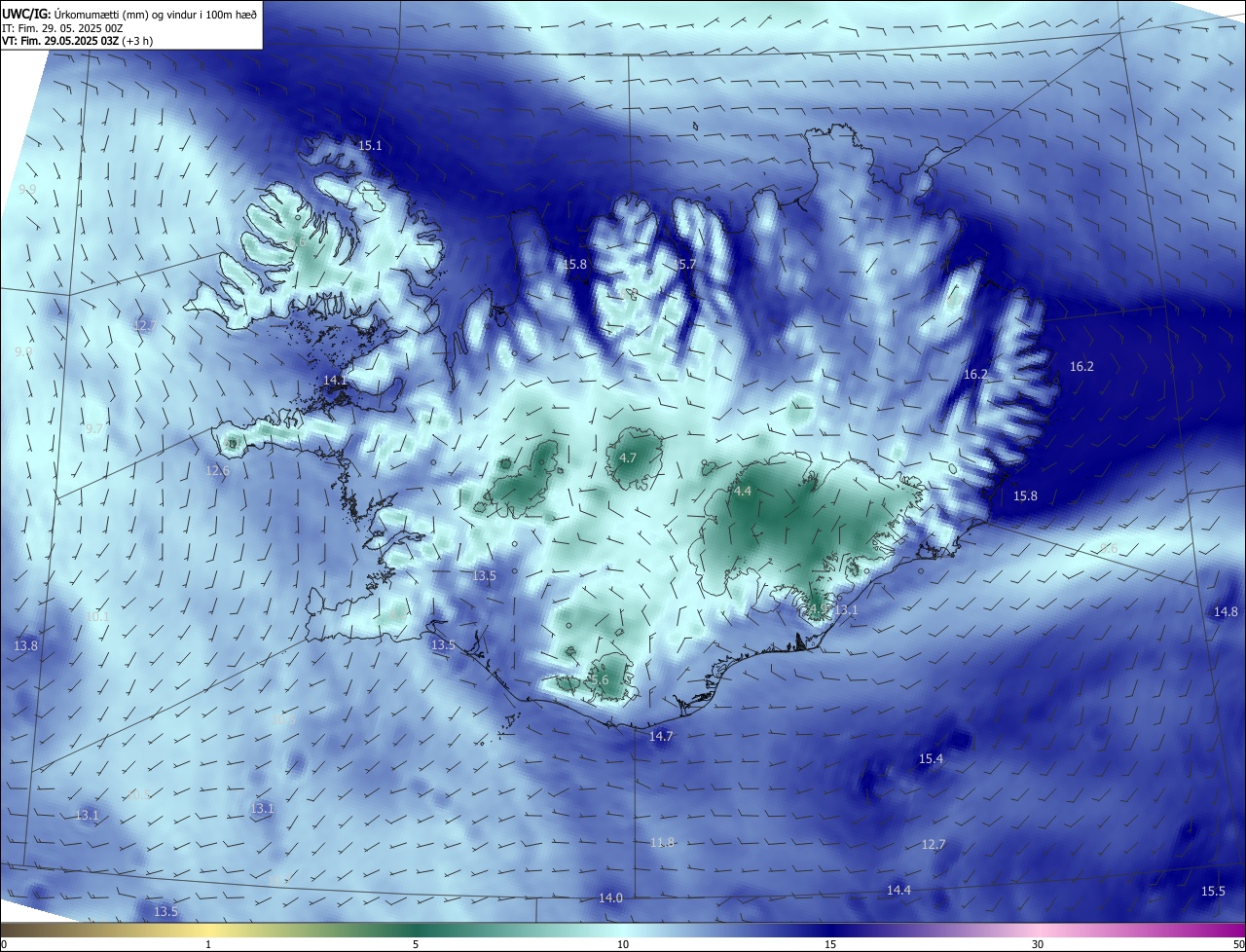
Task: Click the 15.7 value label
Action: (685, 265)
